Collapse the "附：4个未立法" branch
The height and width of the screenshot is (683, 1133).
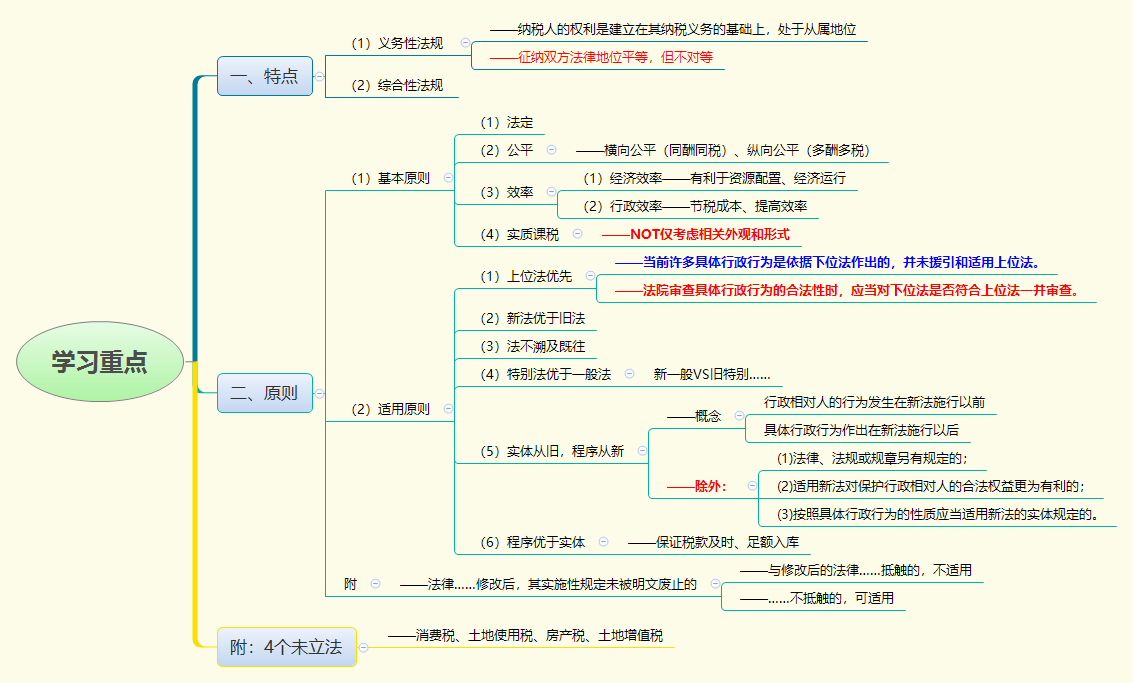tap(362, 648)
